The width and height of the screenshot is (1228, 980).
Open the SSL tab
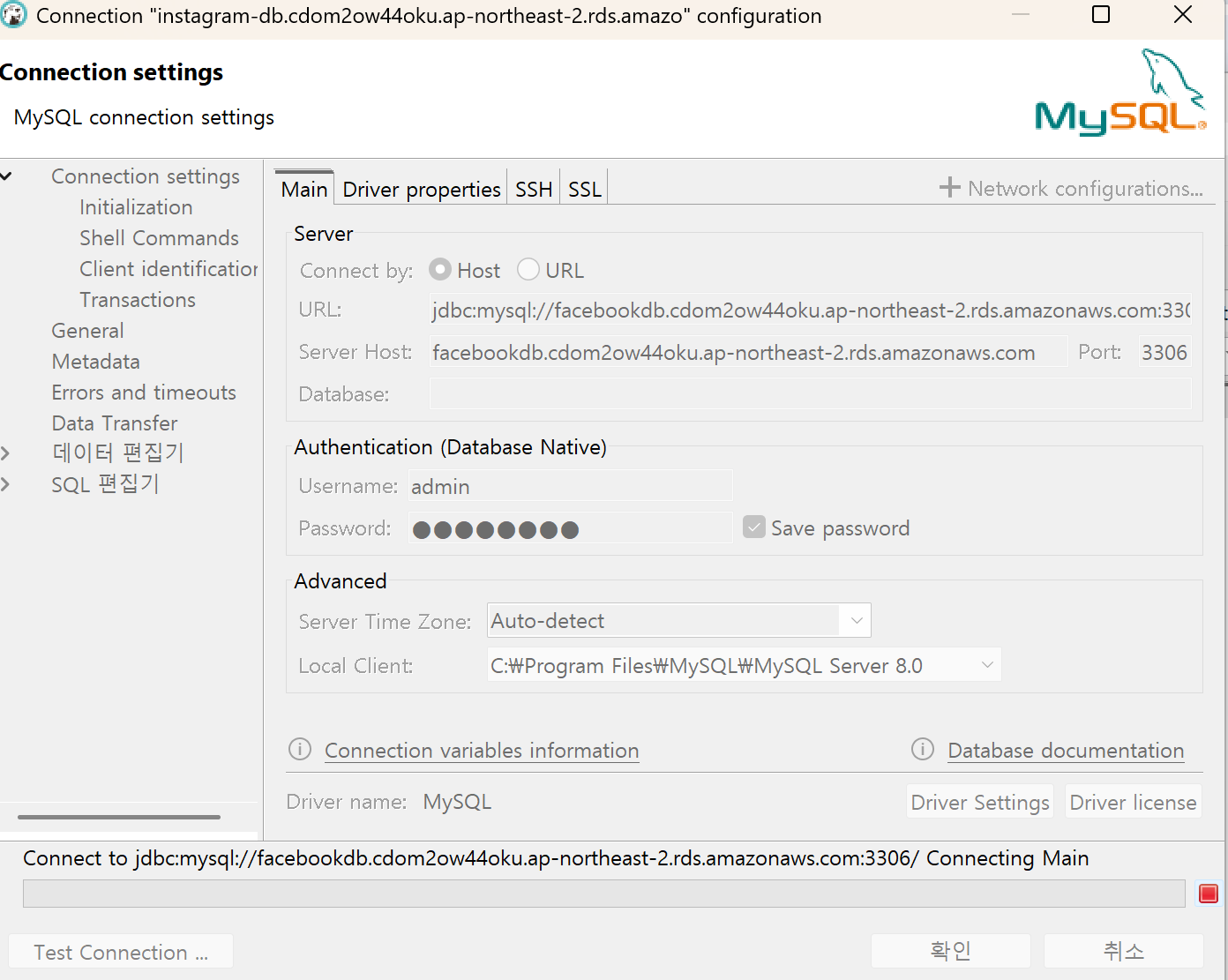(585, 189)
